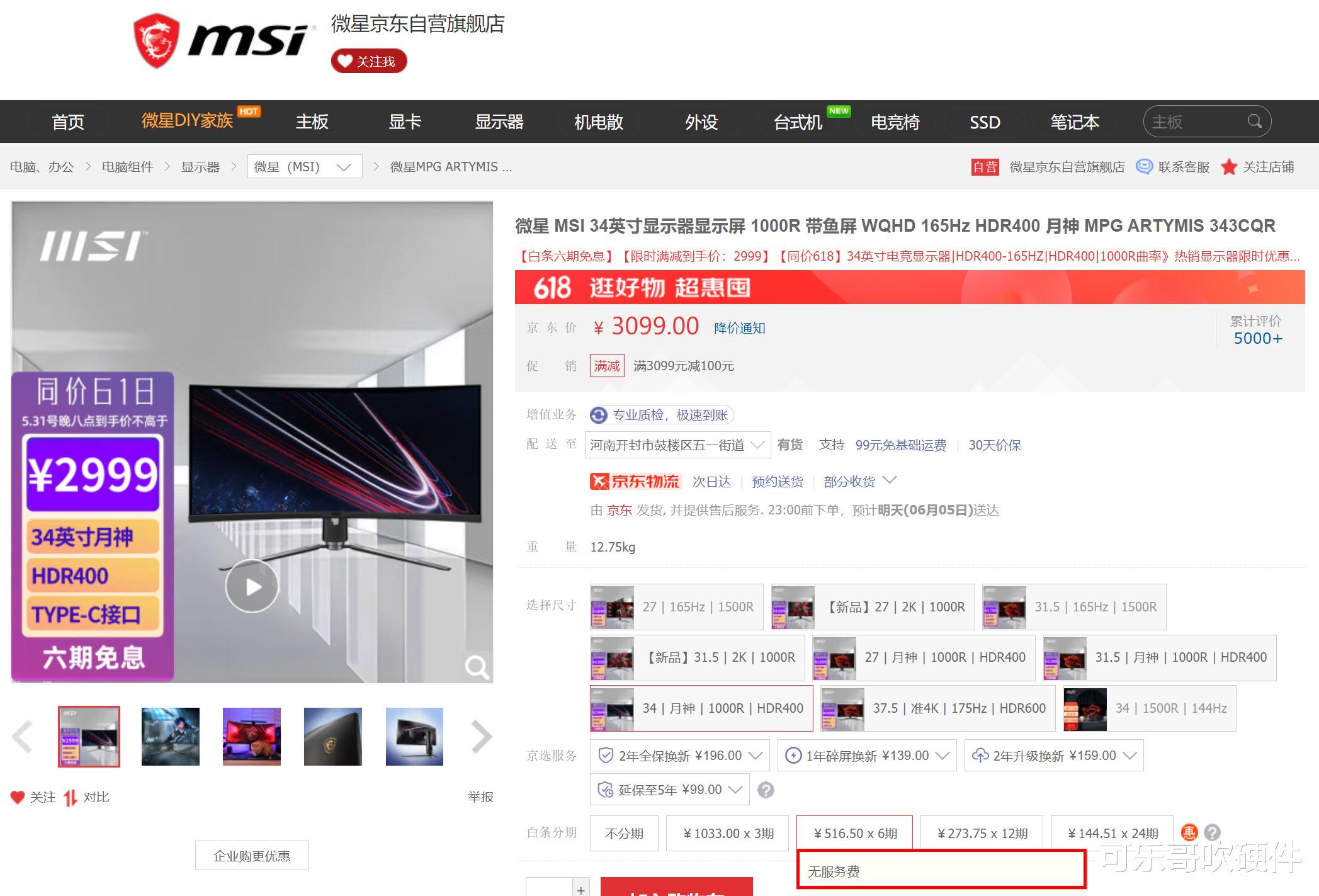Screen dimensions: 1319x896
Task: Click the orange 惠 discount icon
Action: 1188,832
